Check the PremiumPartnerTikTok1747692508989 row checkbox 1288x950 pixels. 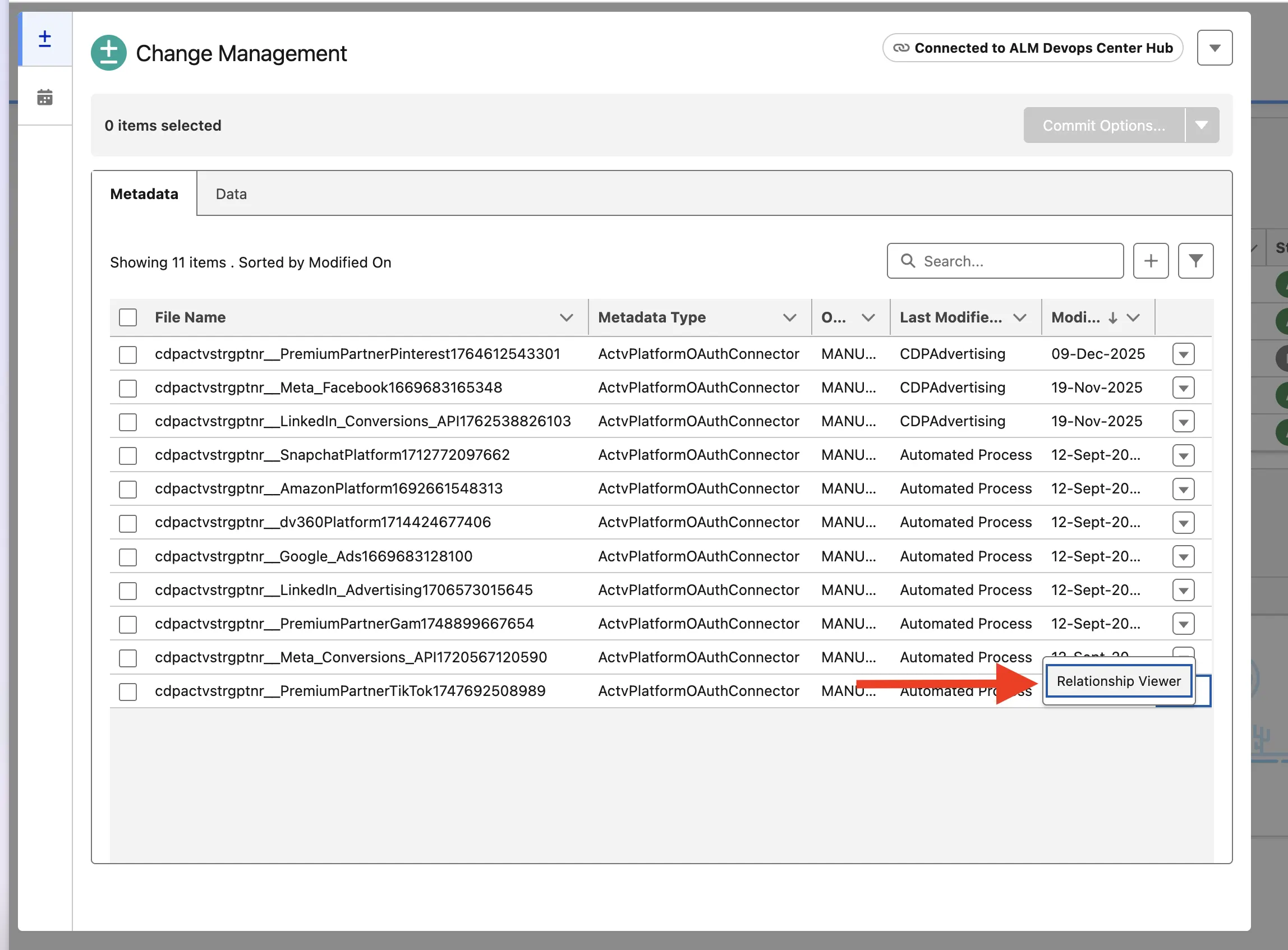128,691
